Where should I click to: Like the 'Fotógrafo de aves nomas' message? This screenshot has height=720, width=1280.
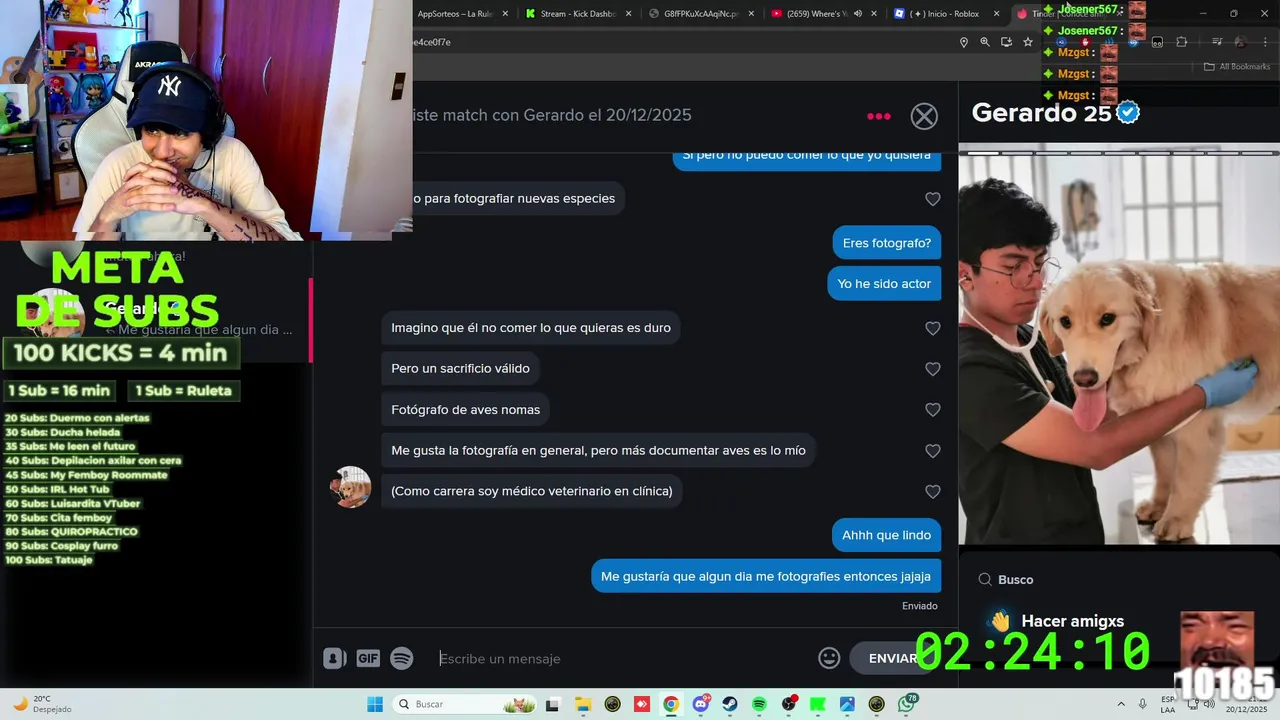coord(932,410)
